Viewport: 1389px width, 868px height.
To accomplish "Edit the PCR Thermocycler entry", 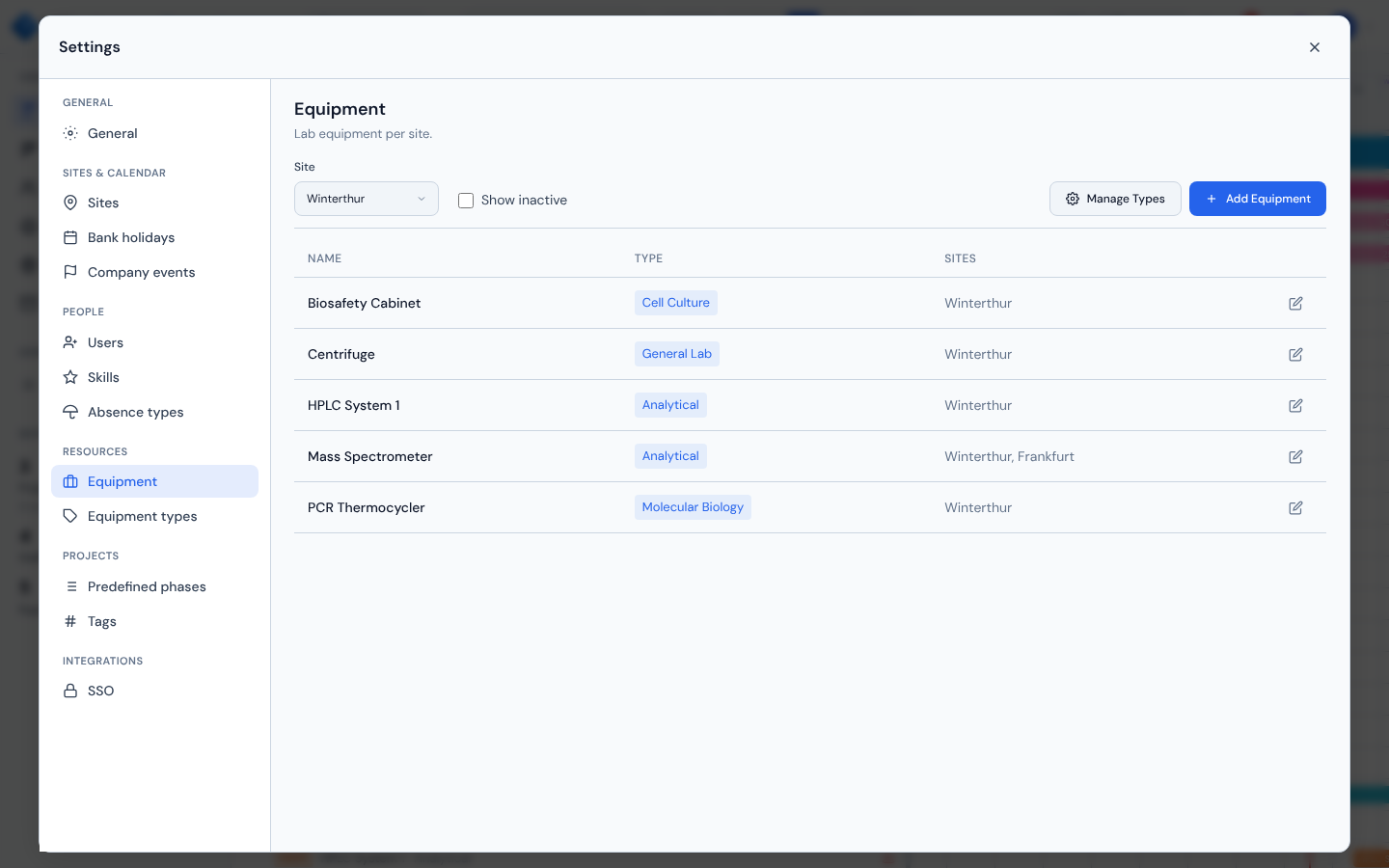I will click(x=1295, y=507).
